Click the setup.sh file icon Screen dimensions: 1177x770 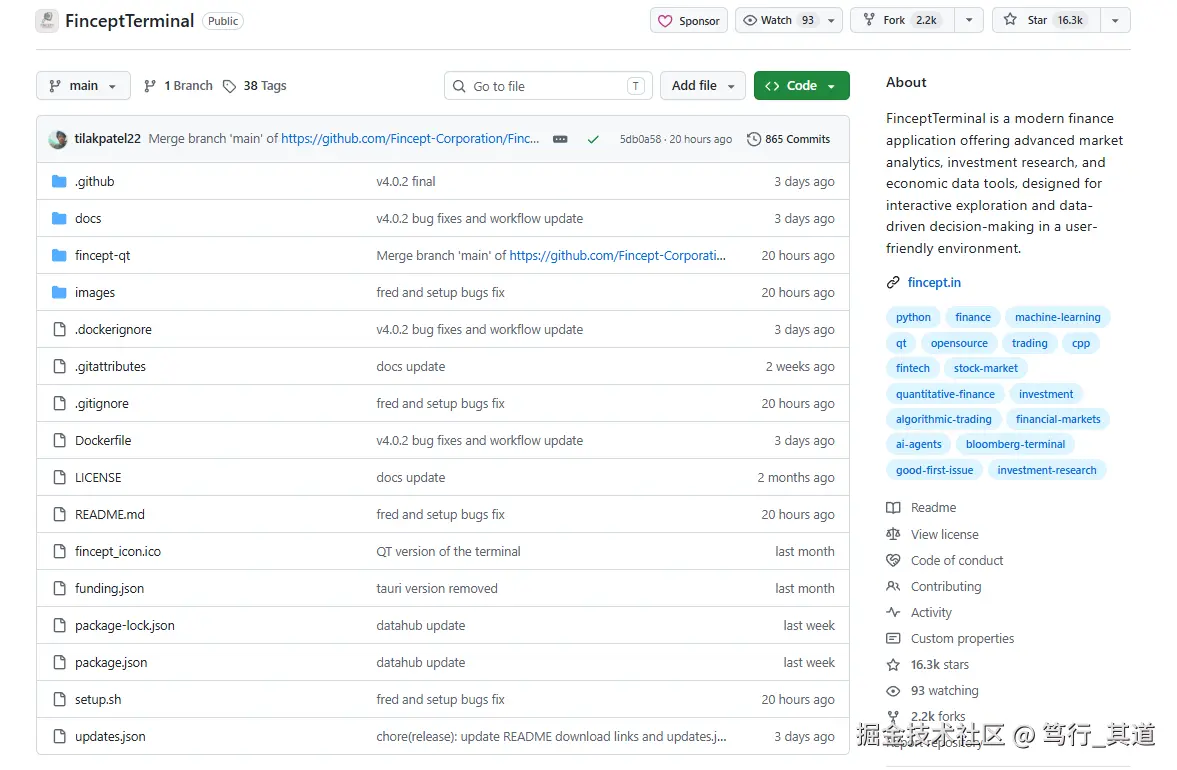pos(59,699)
